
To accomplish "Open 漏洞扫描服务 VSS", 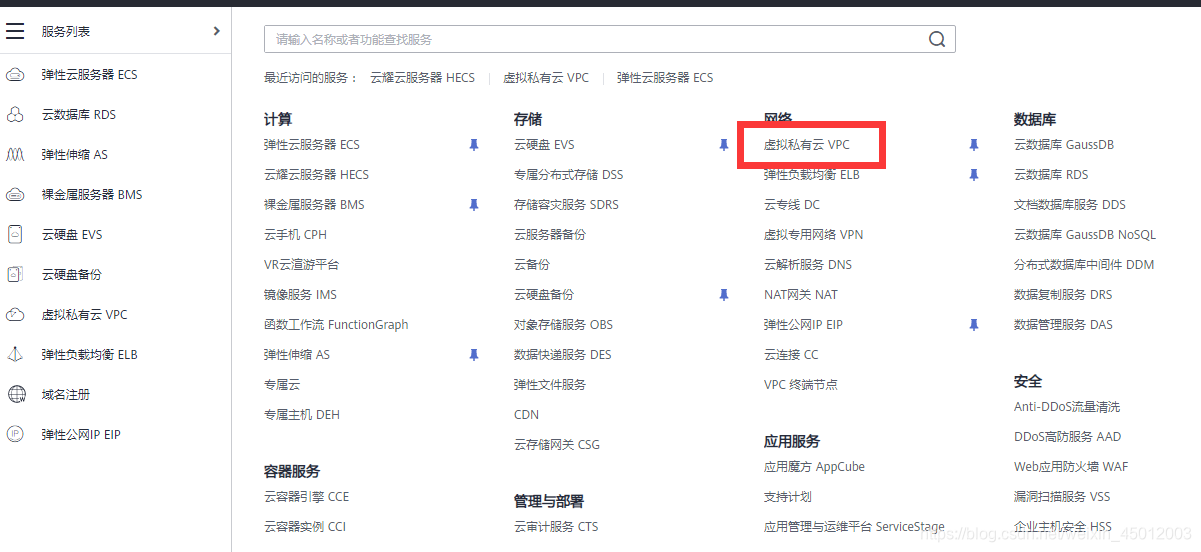I will (1062, 497).
